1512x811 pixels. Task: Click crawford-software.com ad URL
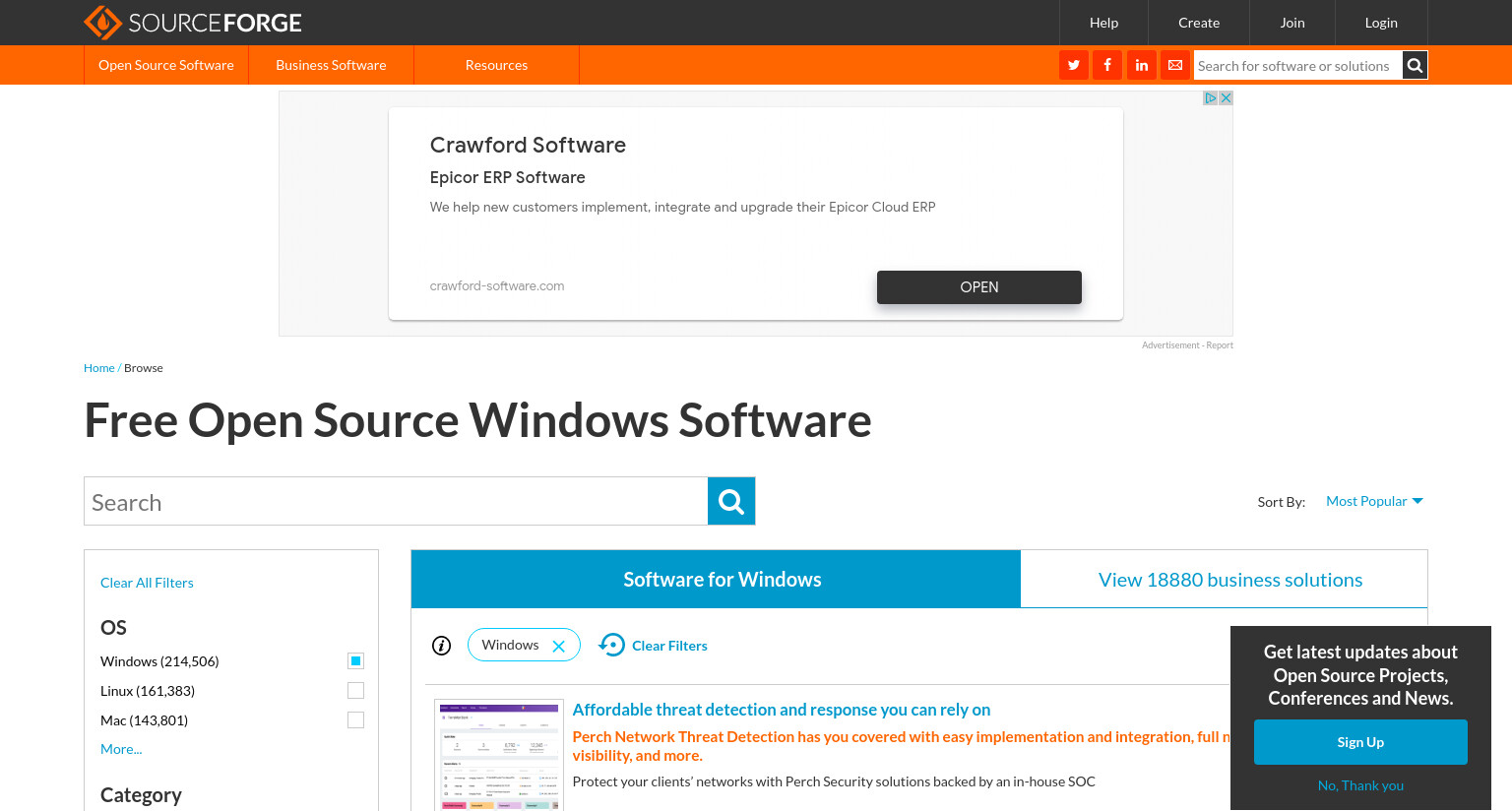pyautogui.click(x=497, y=286)
